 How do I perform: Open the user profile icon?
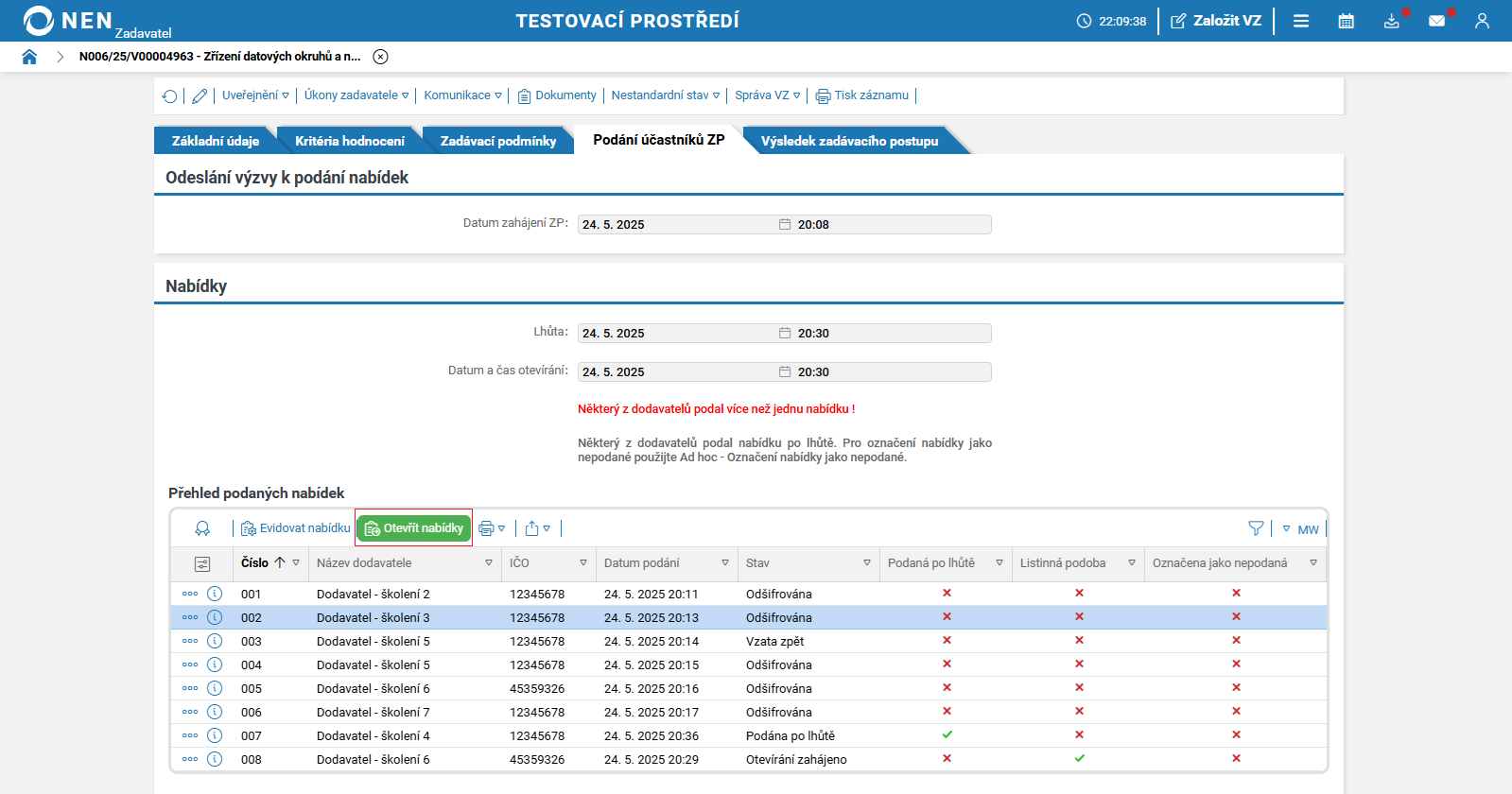[x=1482, y=21]
